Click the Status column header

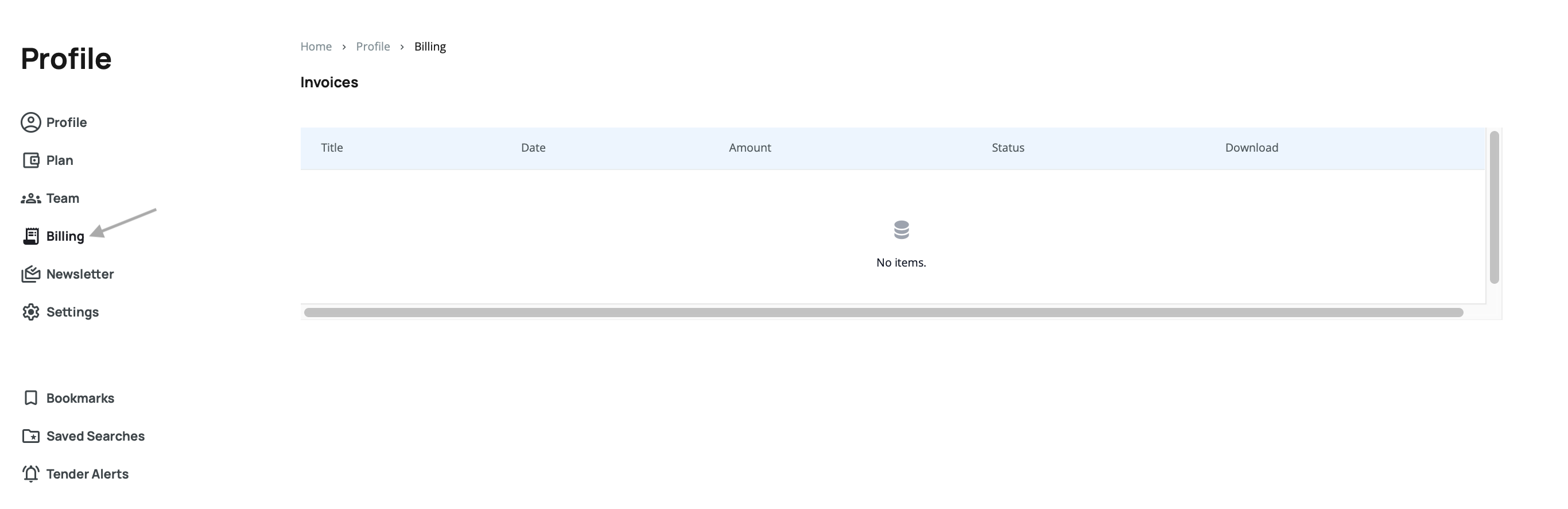(1007, 148)
